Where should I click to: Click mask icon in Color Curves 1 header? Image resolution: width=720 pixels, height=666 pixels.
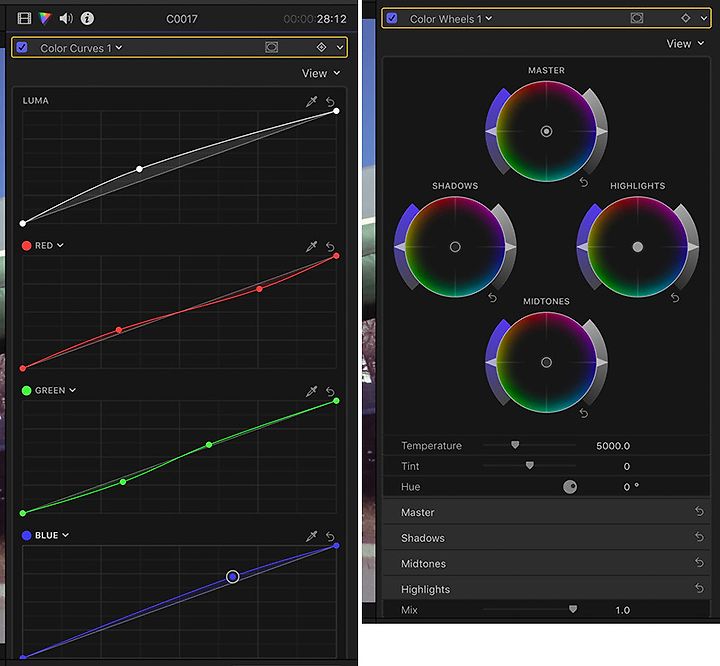[271, 47]
